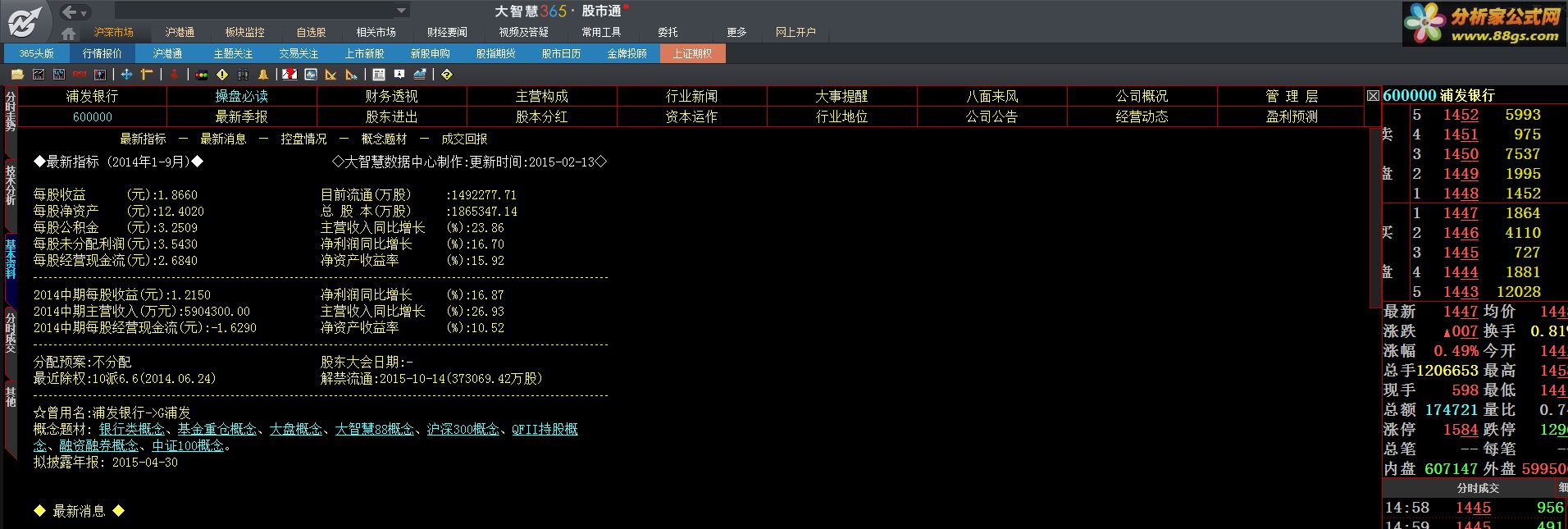
Task: Open the news page layout icon
Action: click(x=379, y=75)
